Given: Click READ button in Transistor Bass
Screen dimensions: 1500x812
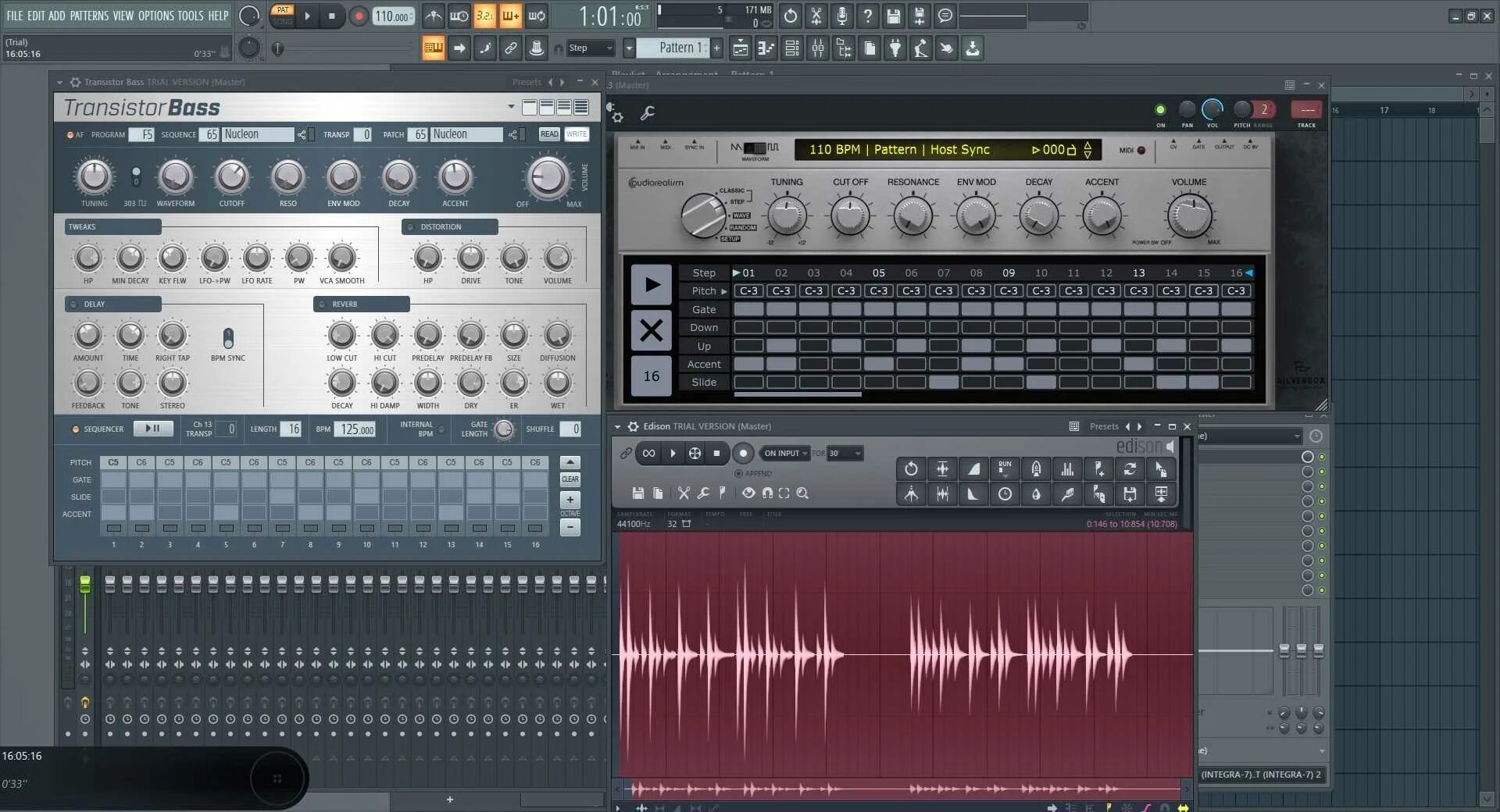Looking at the screenshot, I should click(x=549, y=134).
